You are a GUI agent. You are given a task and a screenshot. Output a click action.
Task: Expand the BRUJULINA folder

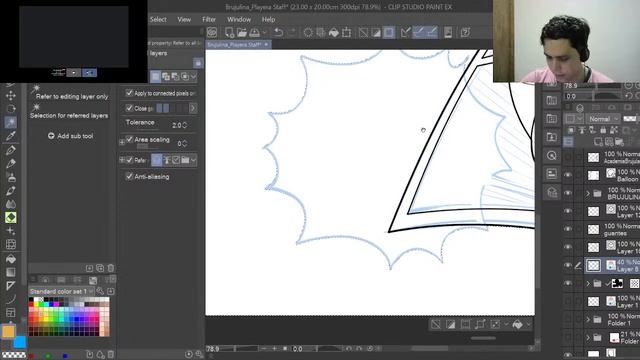588,193
